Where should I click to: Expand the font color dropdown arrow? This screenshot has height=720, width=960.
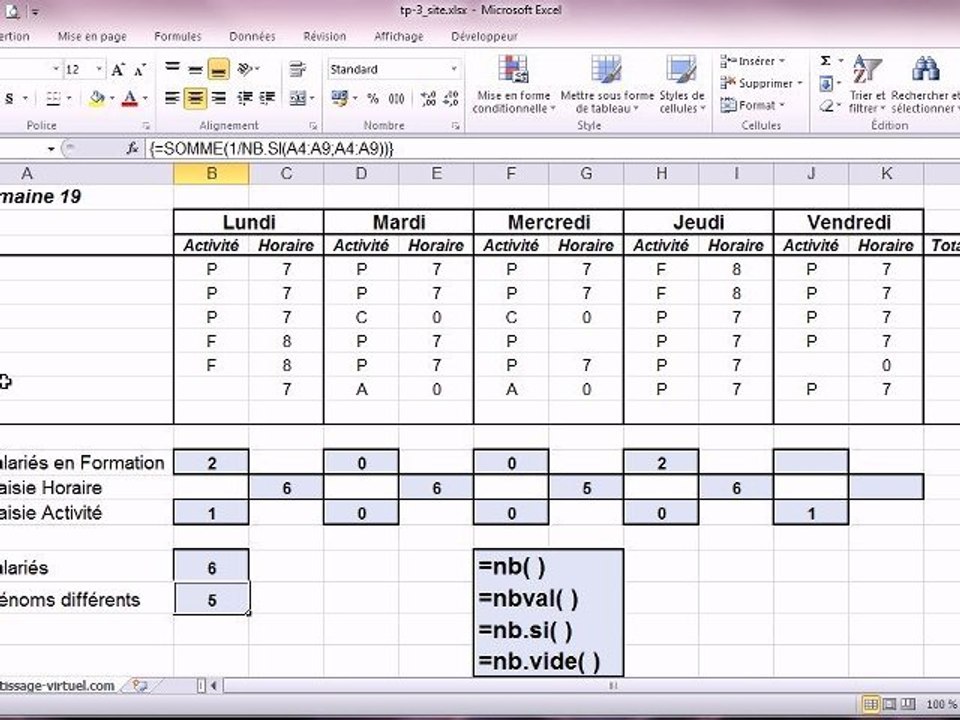click(x=145, y=99)
